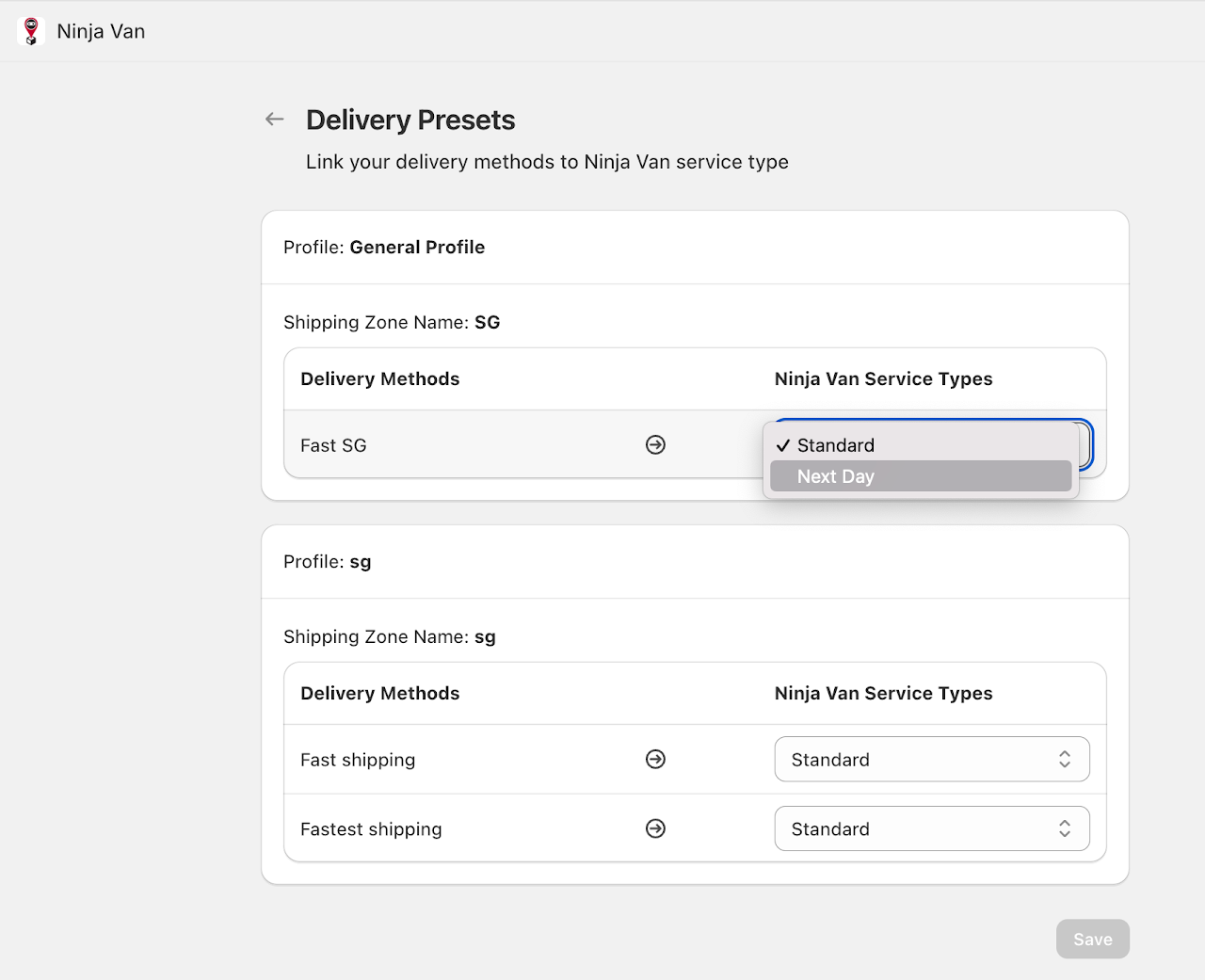Click the Fast shipping delivery method label
The width and height of the screenshot is (1205, 980).
[358, 760]
